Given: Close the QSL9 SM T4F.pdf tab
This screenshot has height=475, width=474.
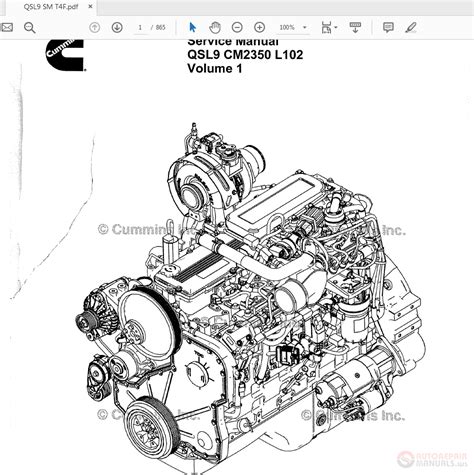Looking at the screenshot, I should pos(90,7).
